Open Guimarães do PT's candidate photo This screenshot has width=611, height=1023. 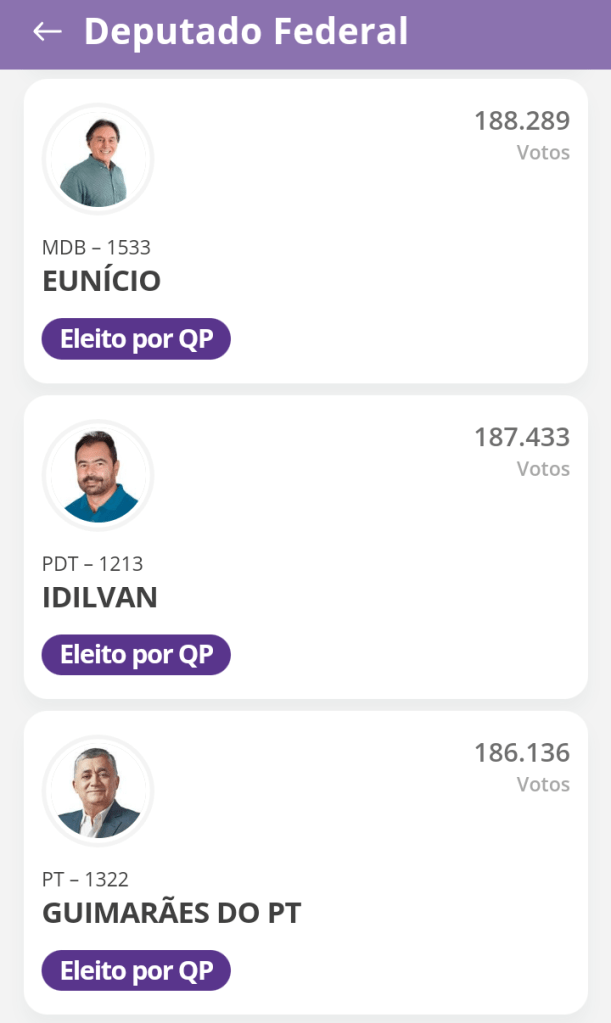click(97, 791)
